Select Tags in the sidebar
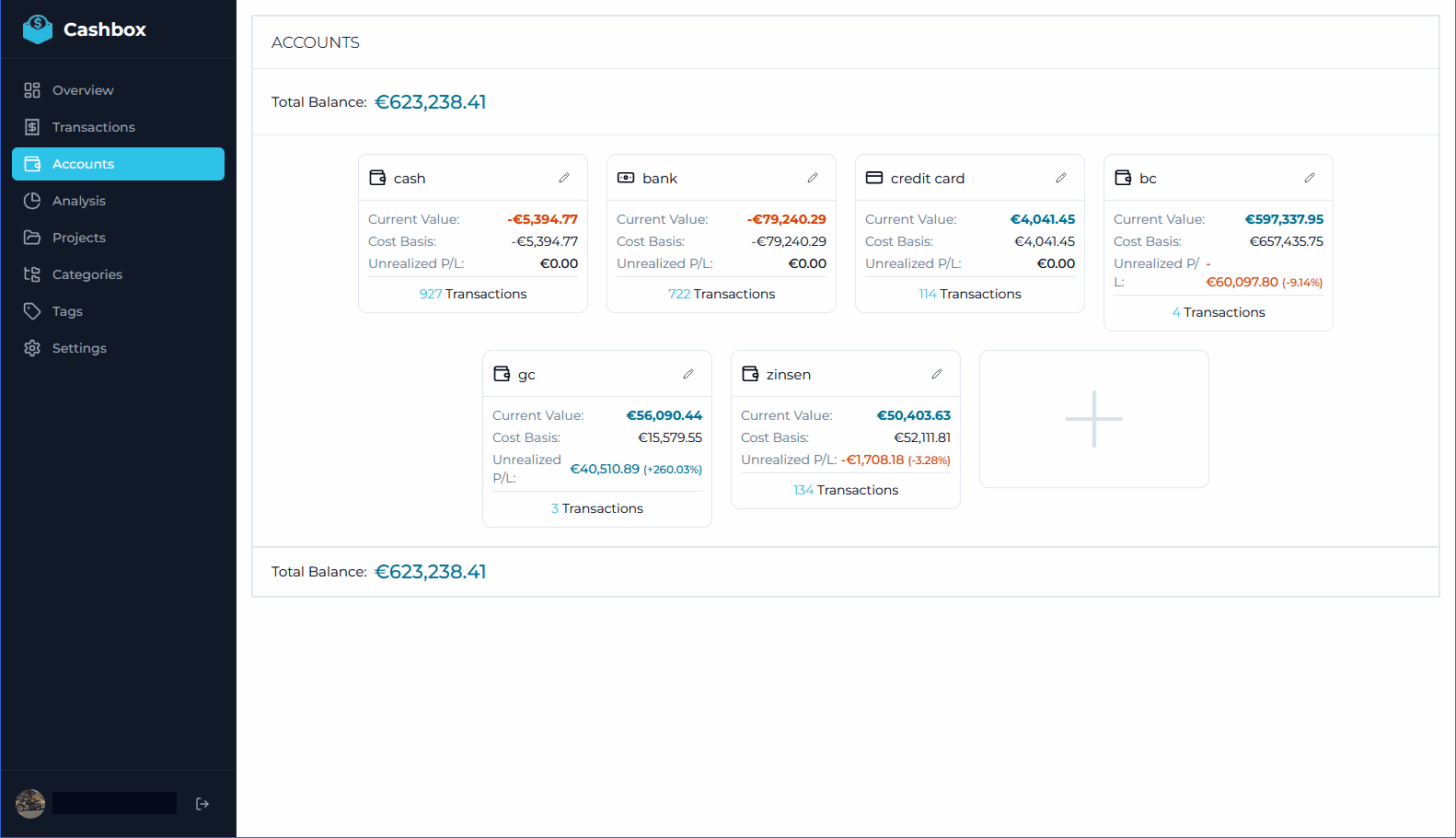 point(67,311)
